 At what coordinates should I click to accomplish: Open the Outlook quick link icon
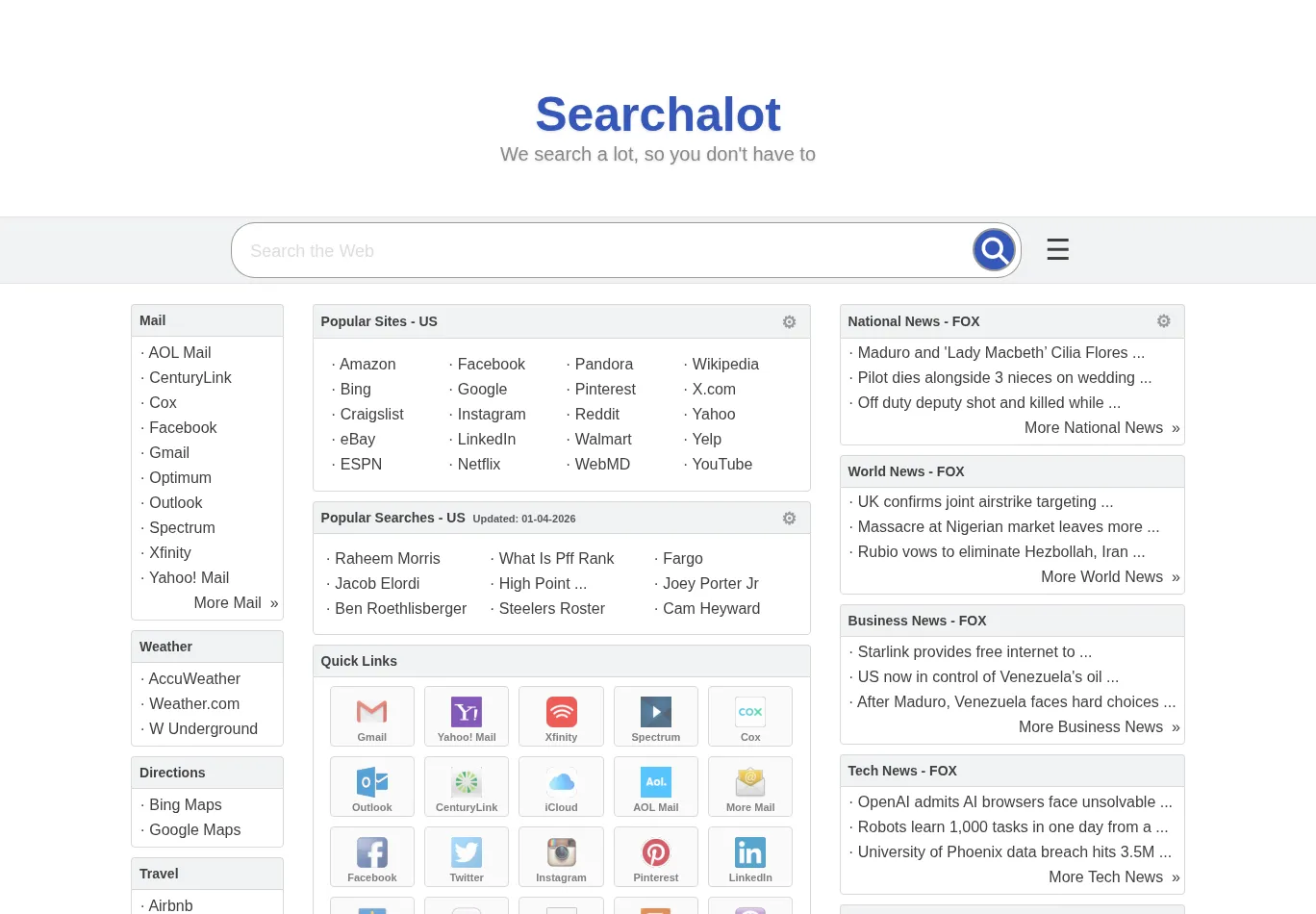point(371,786)
